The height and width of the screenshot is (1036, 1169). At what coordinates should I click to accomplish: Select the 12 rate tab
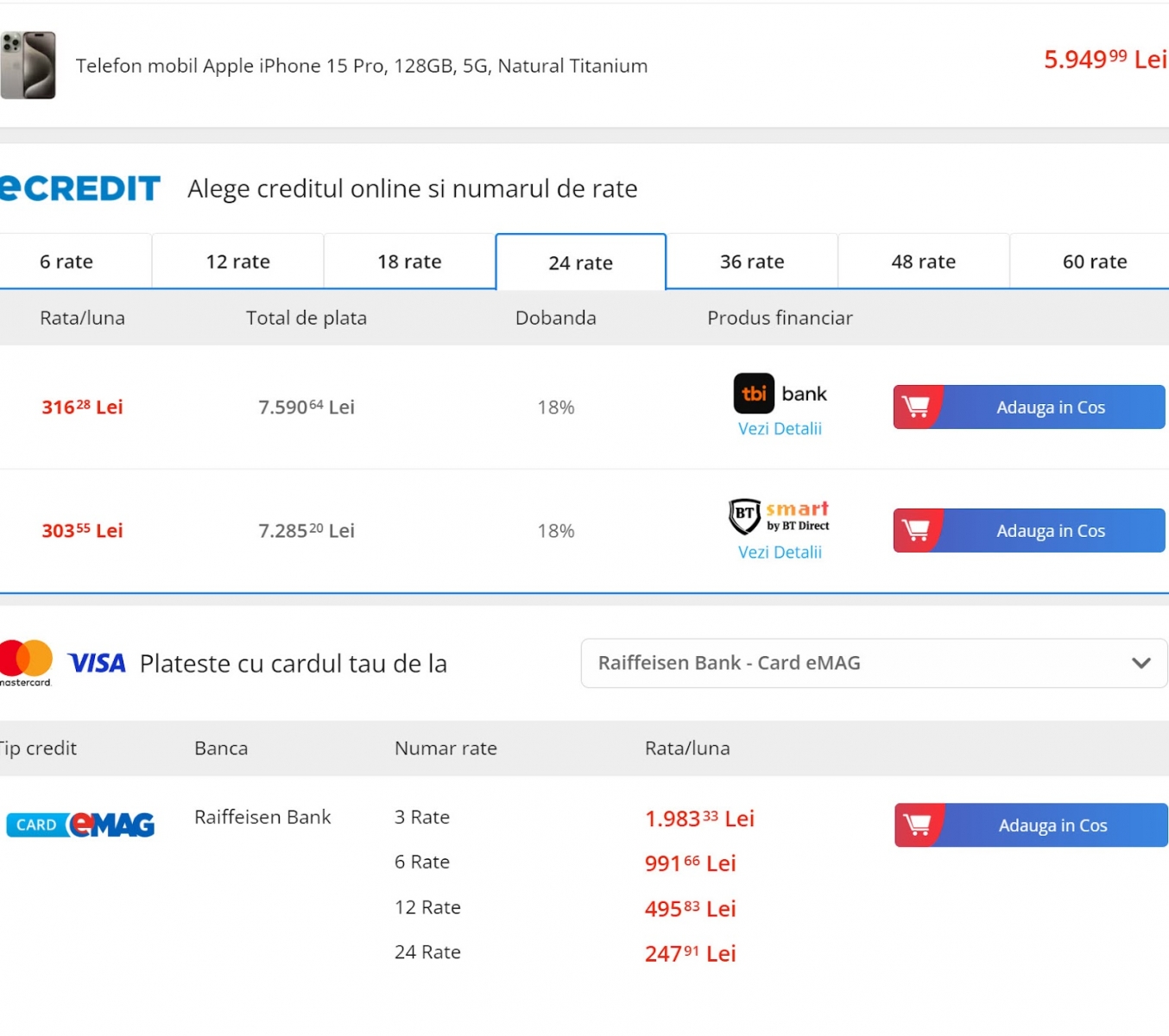(238, 262)
